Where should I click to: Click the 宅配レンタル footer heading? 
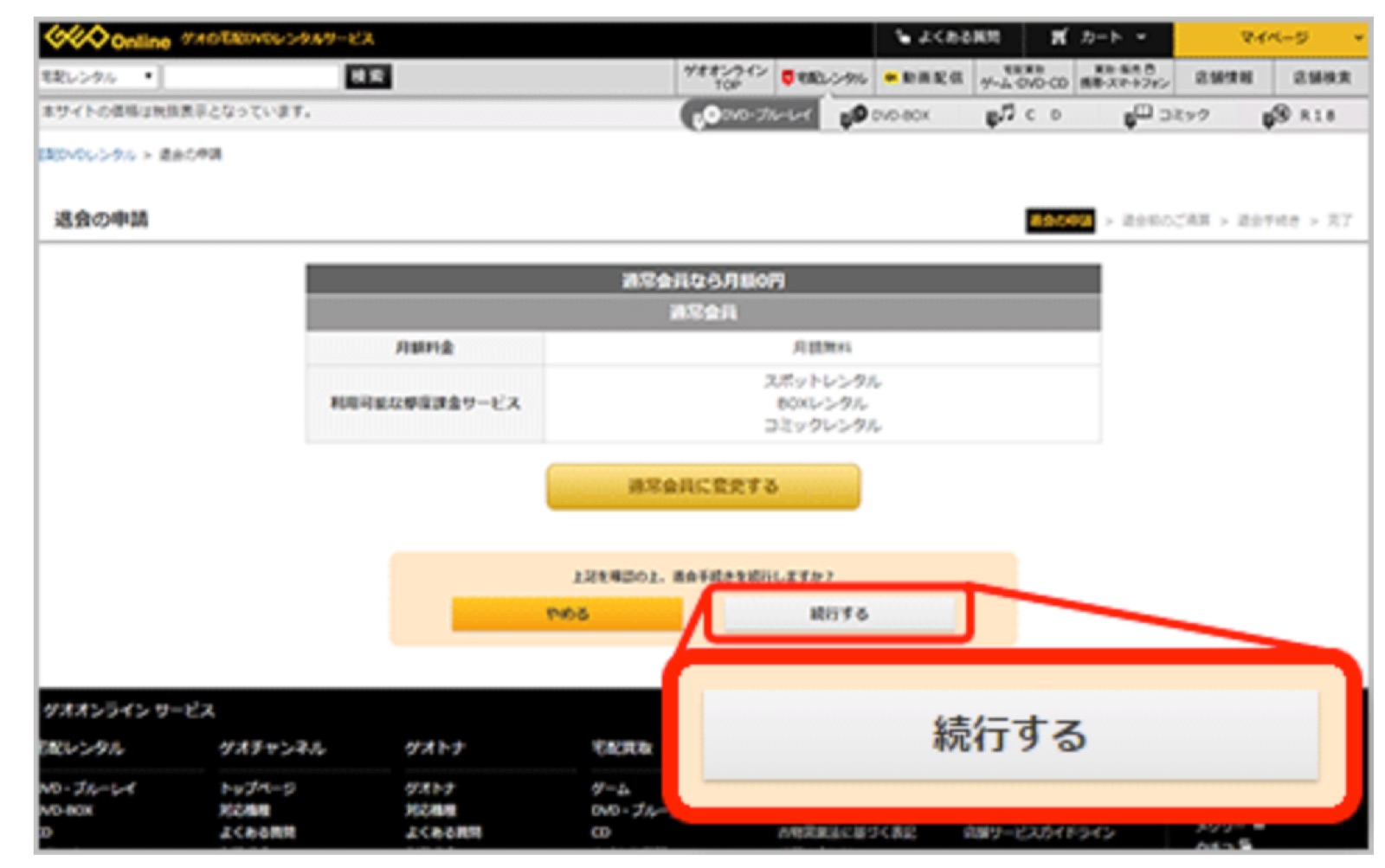click(x=83, y=749)
